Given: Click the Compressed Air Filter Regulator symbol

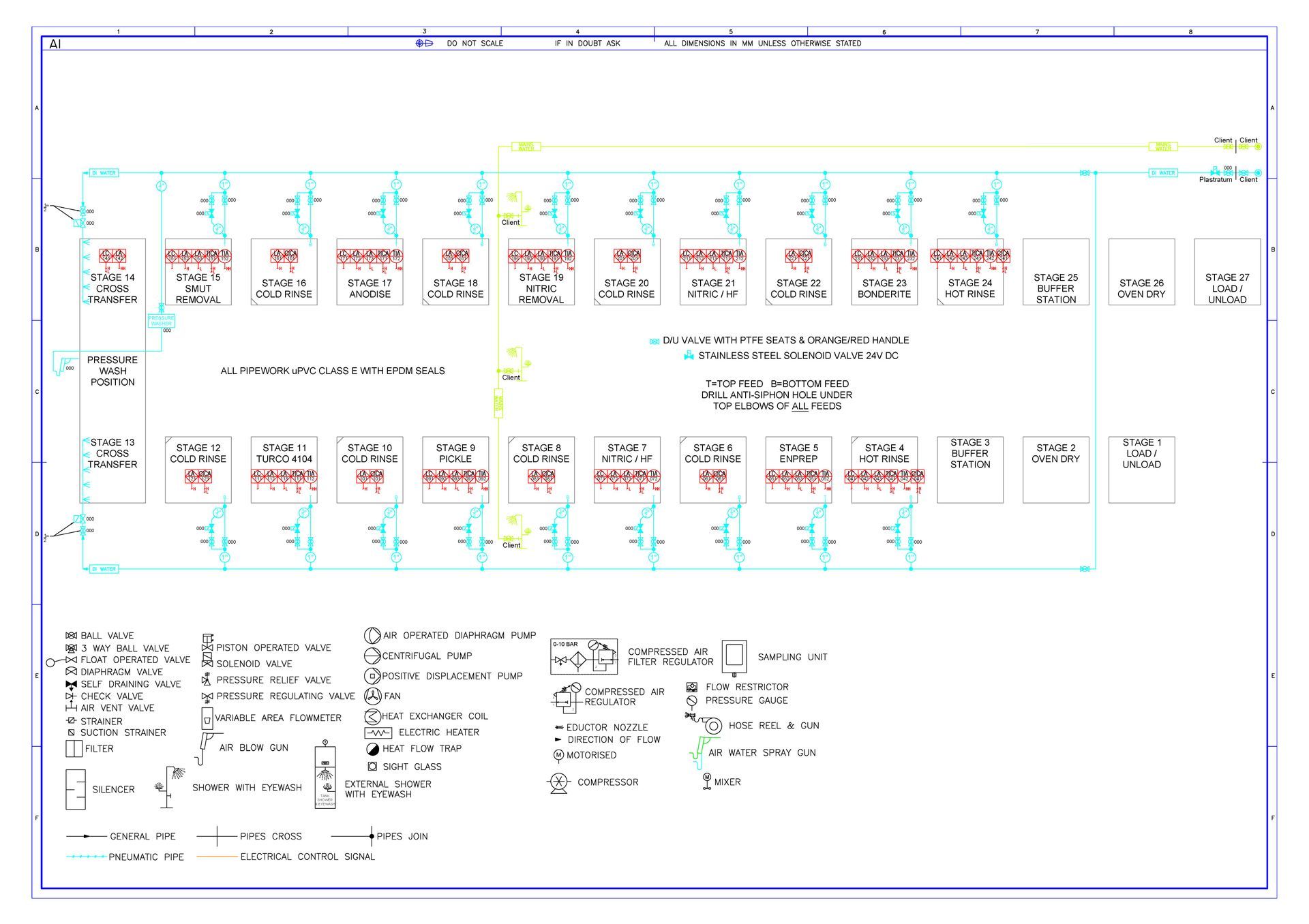Looking at the screenshot, I should pos(584,656).
